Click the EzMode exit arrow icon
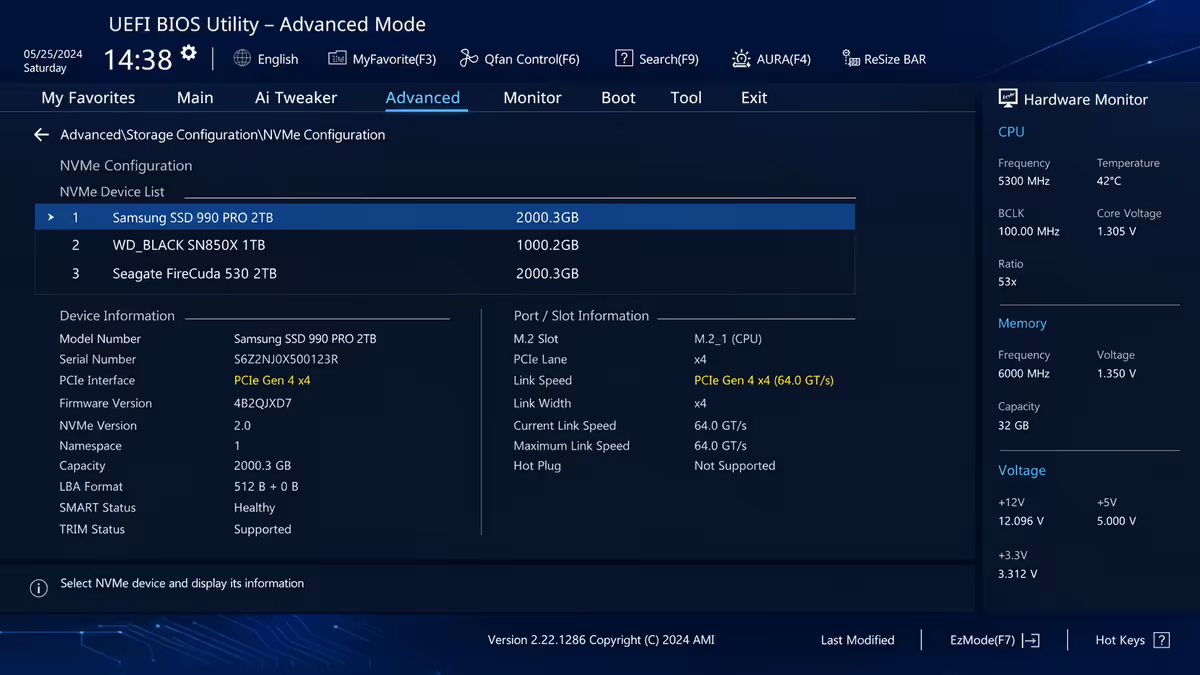The width and height of the screenshot is (1200, 675). (x=1031, y=640)
